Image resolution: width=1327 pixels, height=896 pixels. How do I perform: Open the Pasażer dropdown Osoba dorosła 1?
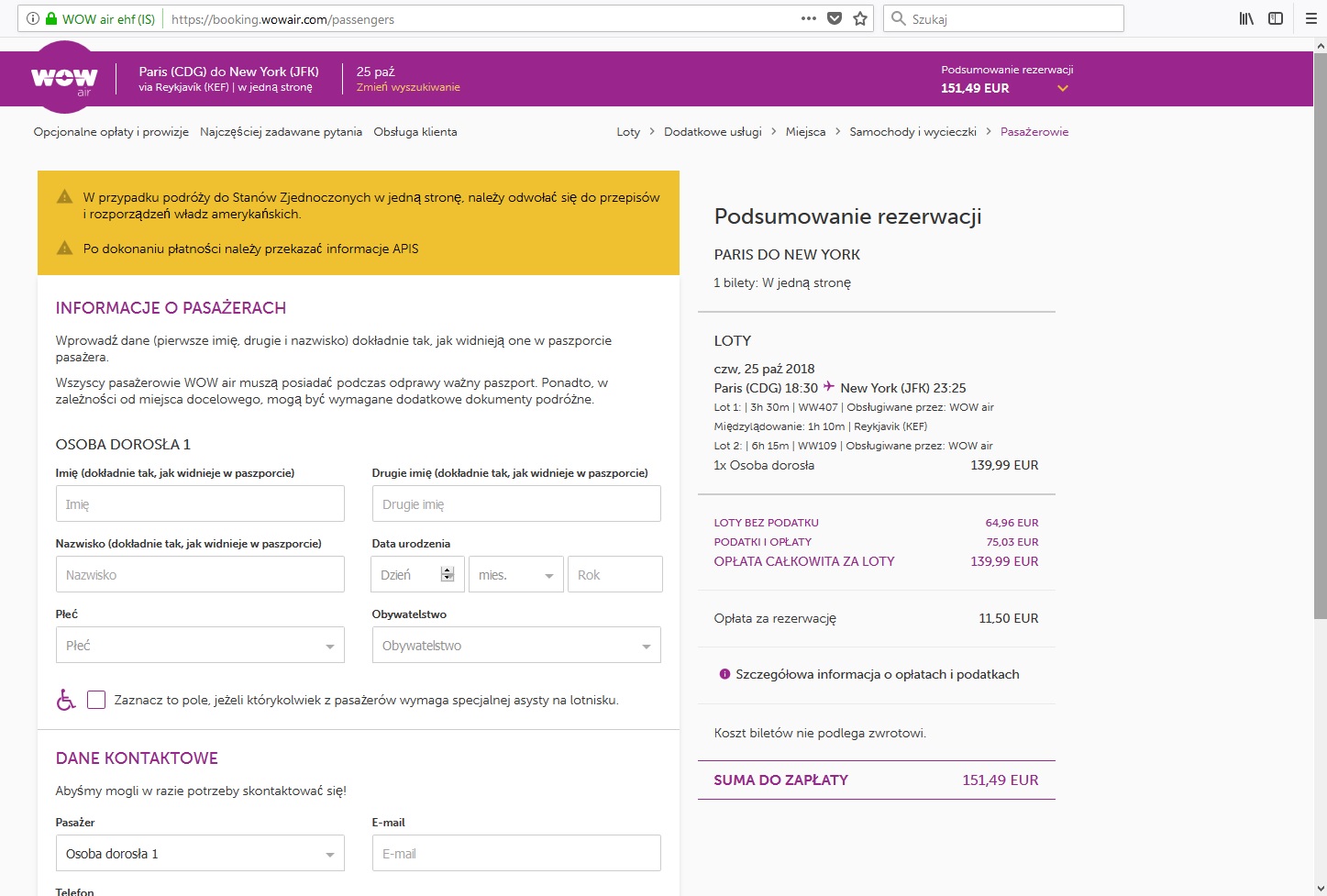point(200,853)
